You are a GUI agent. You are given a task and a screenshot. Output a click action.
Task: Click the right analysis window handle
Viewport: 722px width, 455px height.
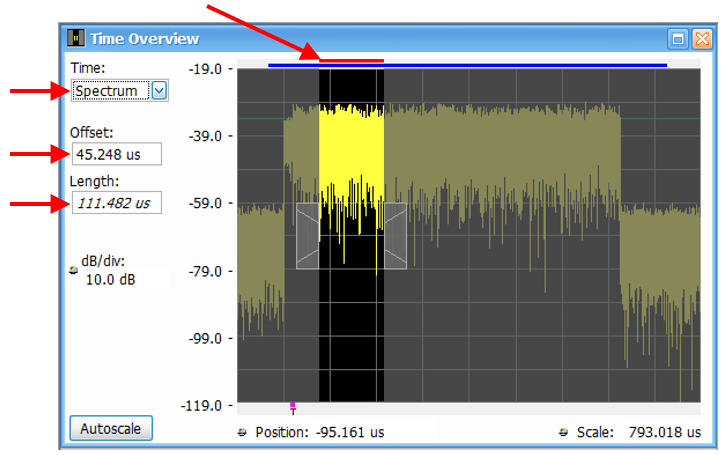[x=396, y=236]
